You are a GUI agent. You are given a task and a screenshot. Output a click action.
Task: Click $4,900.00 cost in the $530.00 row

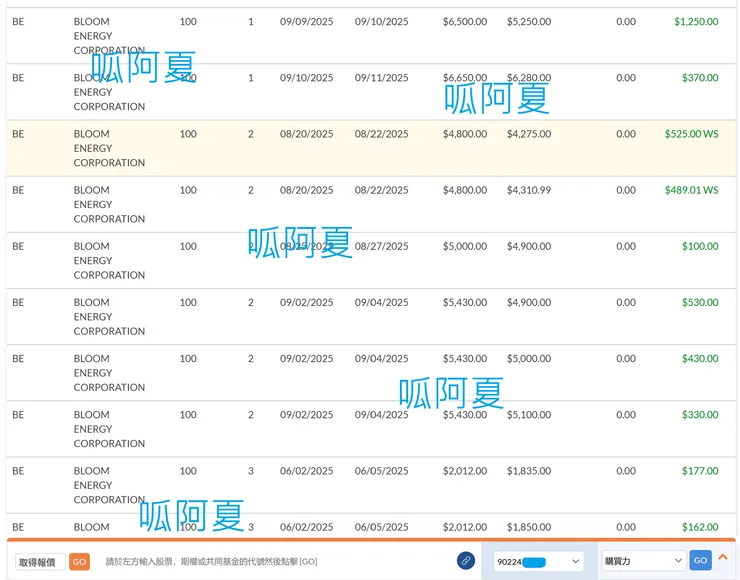pyautogui.click(x=529, y=303)
